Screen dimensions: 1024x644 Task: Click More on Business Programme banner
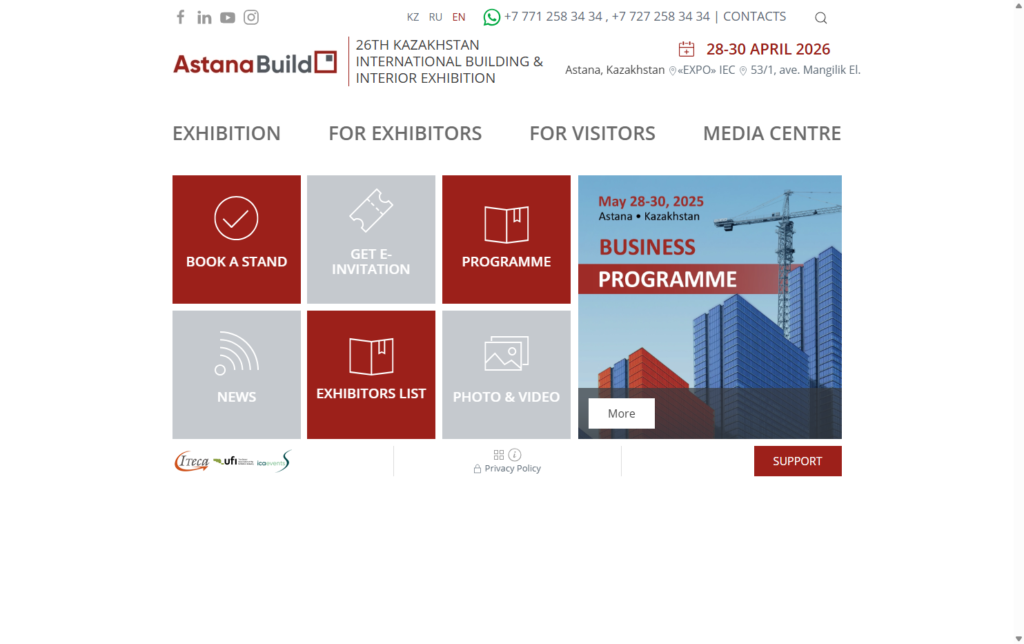click(x=621, y=413)
